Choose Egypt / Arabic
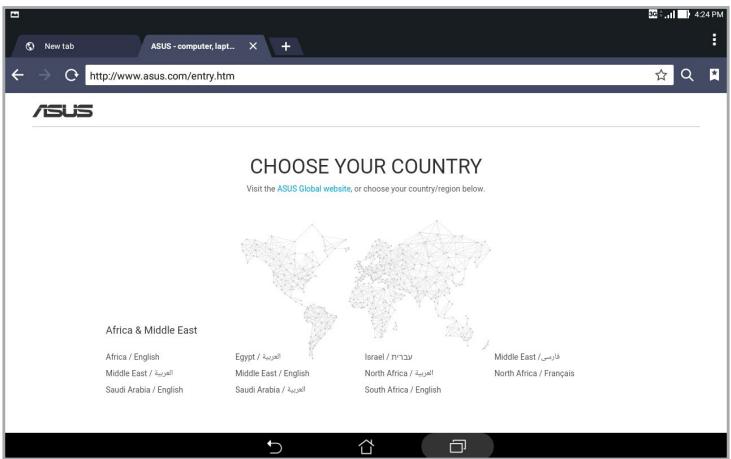 click(x=258, y=357)
